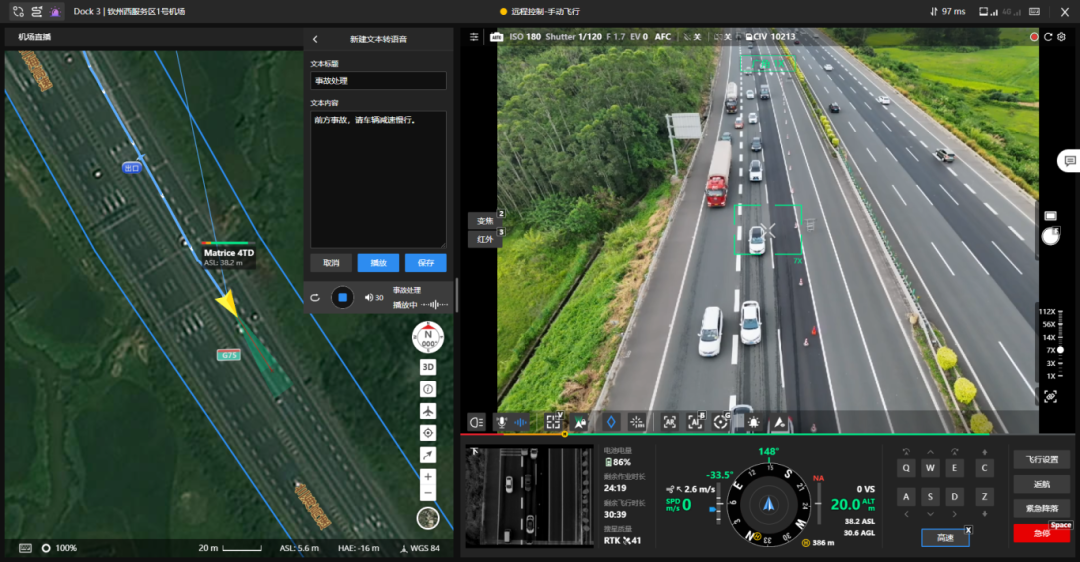Click the map compass north indicator
Viewport: 1080px width, 562px height.
pyautogui.click(x=428, y=337)
